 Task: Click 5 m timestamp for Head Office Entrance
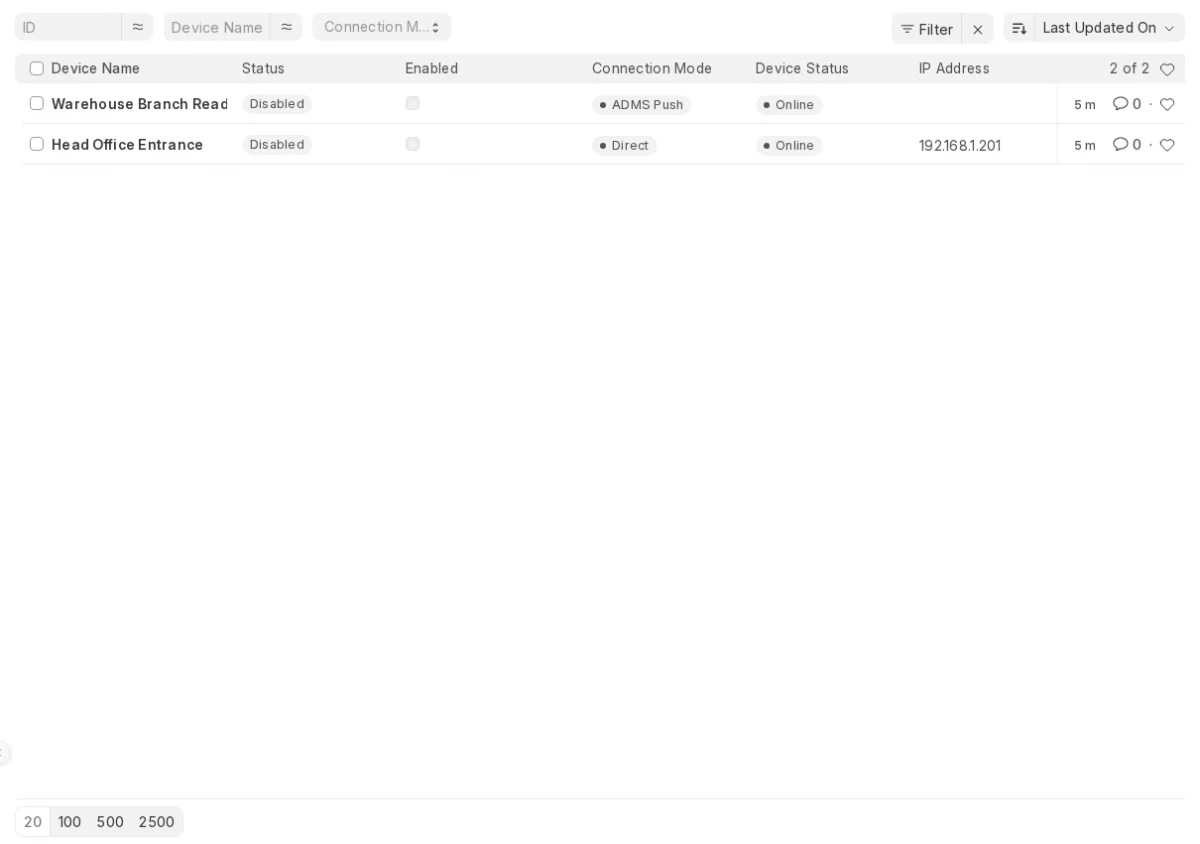point(1085,146)
